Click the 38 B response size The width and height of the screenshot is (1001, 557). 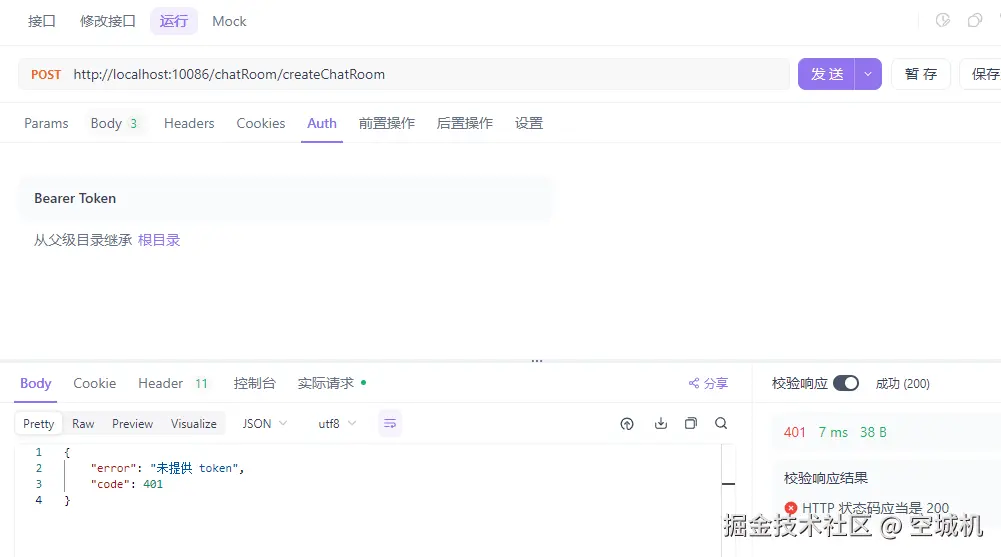coord(873,432)
